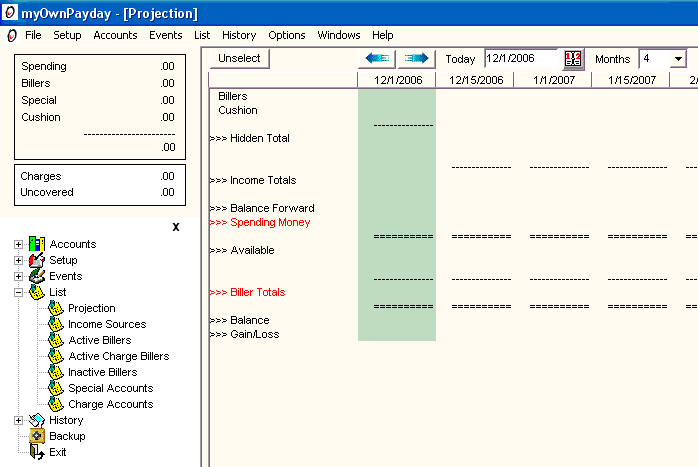Click the Cushion row in projection grid
Viewport: 698px width, 467px height.
238,110
